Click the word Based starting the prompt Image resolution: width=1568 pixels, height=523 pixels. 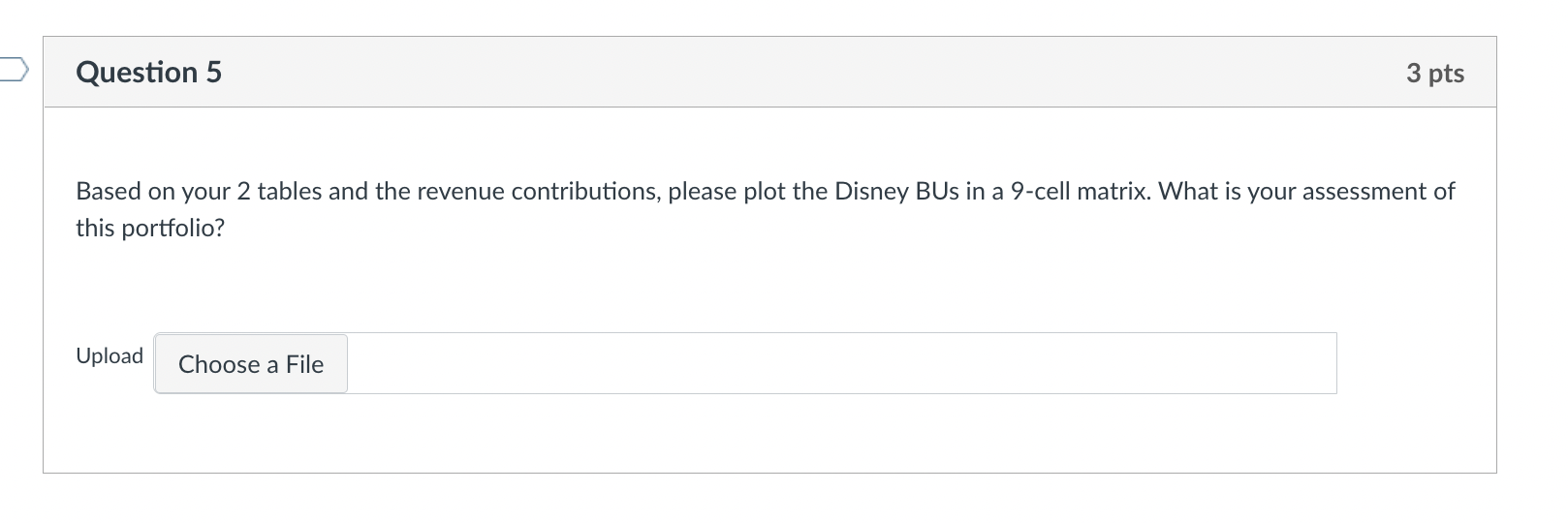(109, 192)
